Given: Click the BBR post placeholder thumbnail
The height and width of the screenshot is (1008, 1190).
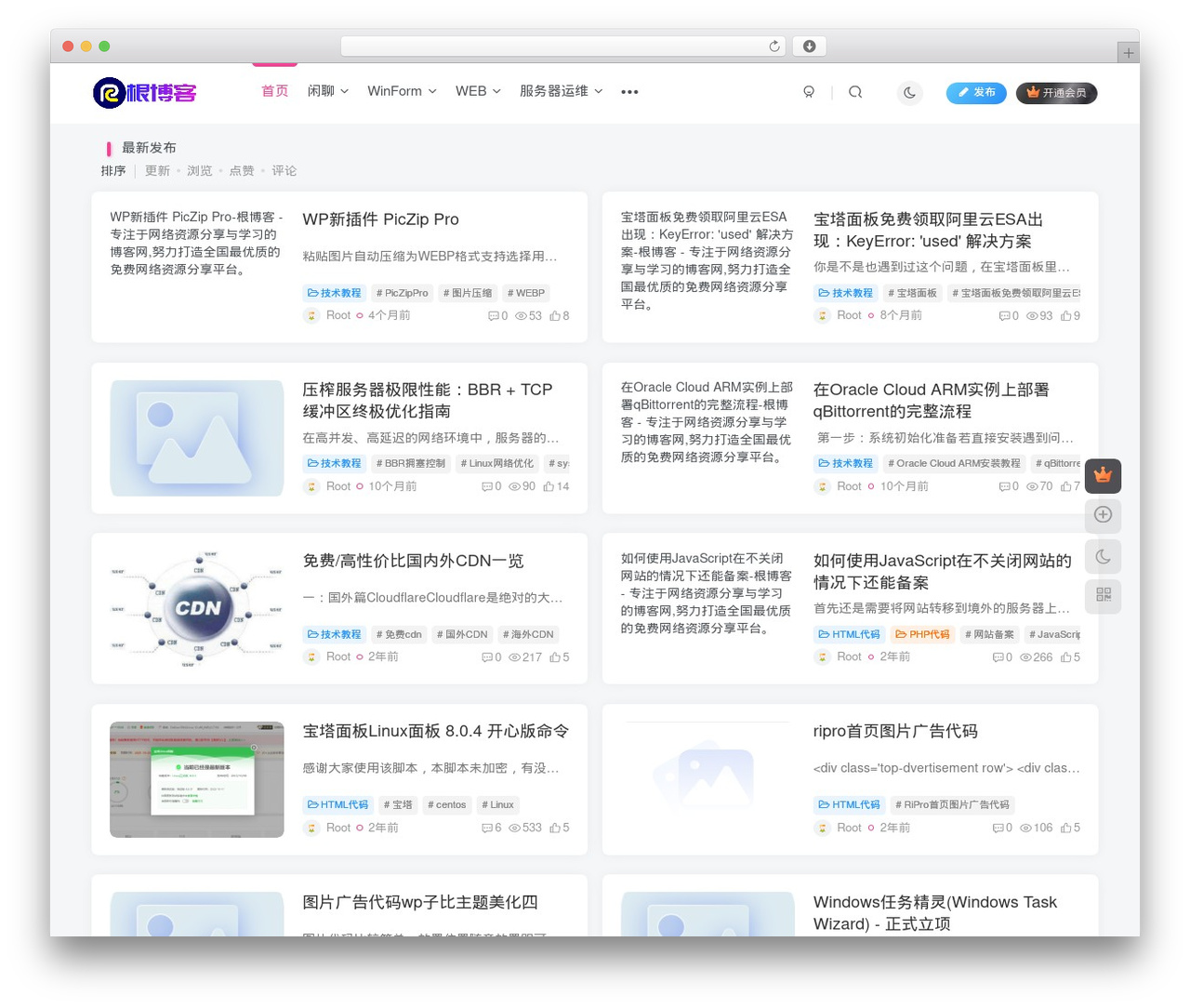Looking at the screenshot, I should pos(197,438).
